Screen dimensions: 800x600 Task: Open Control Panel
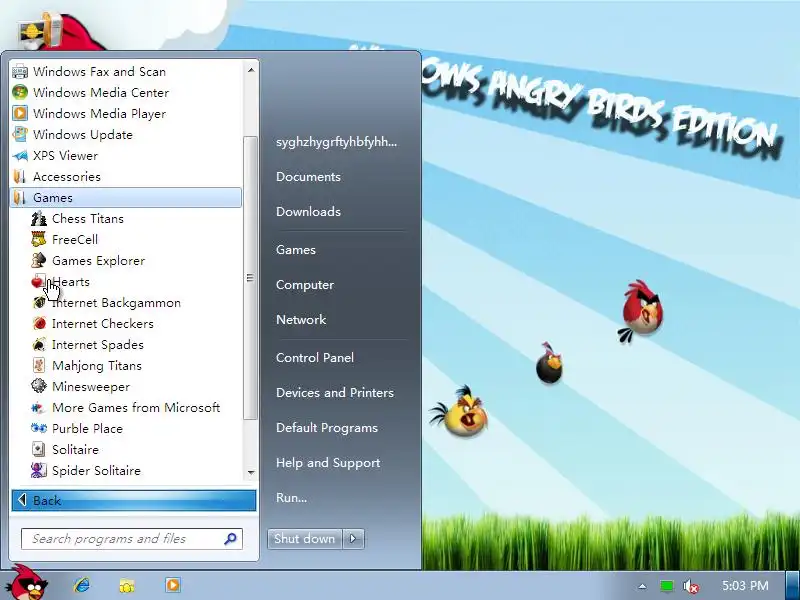pos(315,358)
